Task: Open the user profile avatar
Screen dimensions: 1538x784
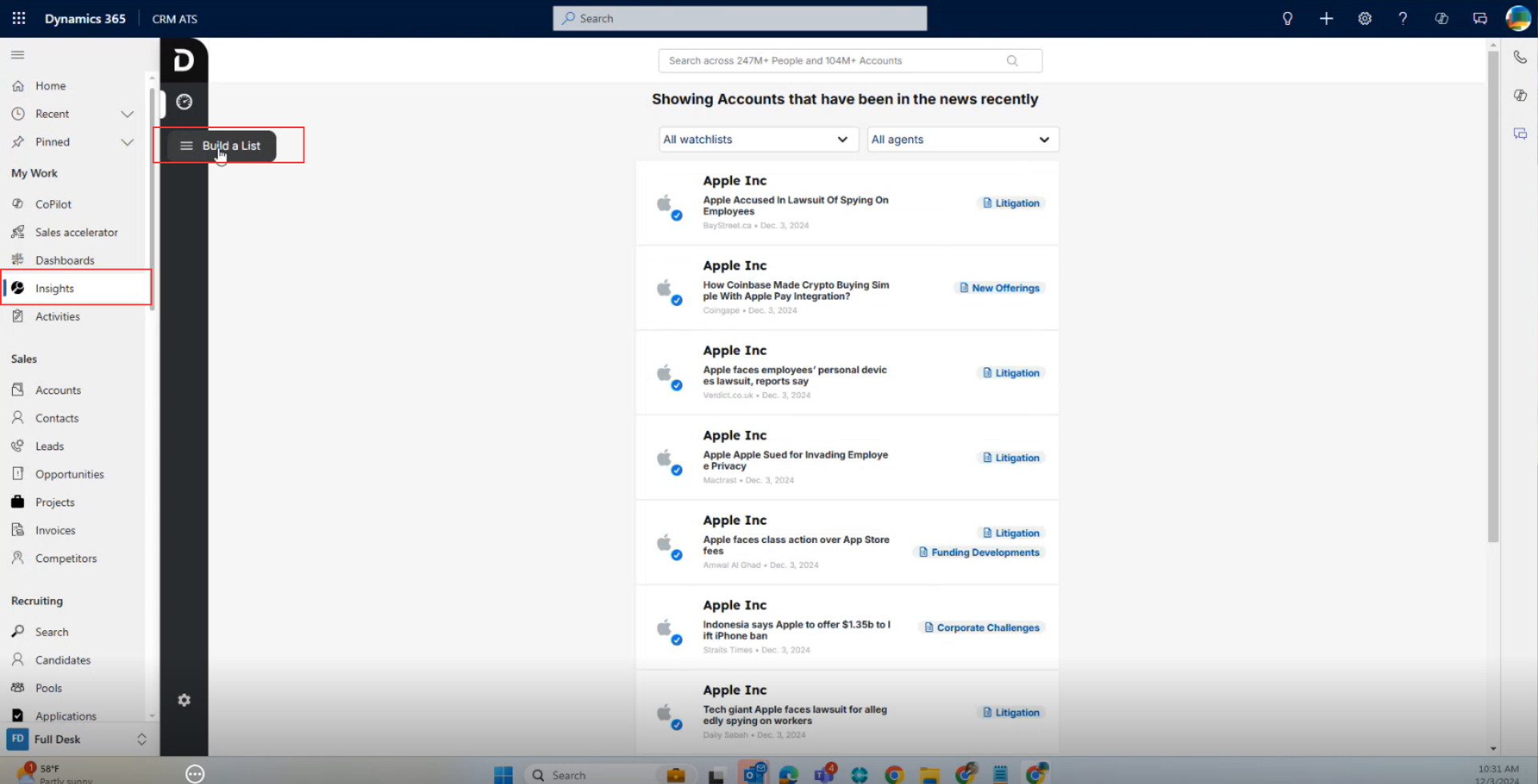Action: click(1518, 18)
